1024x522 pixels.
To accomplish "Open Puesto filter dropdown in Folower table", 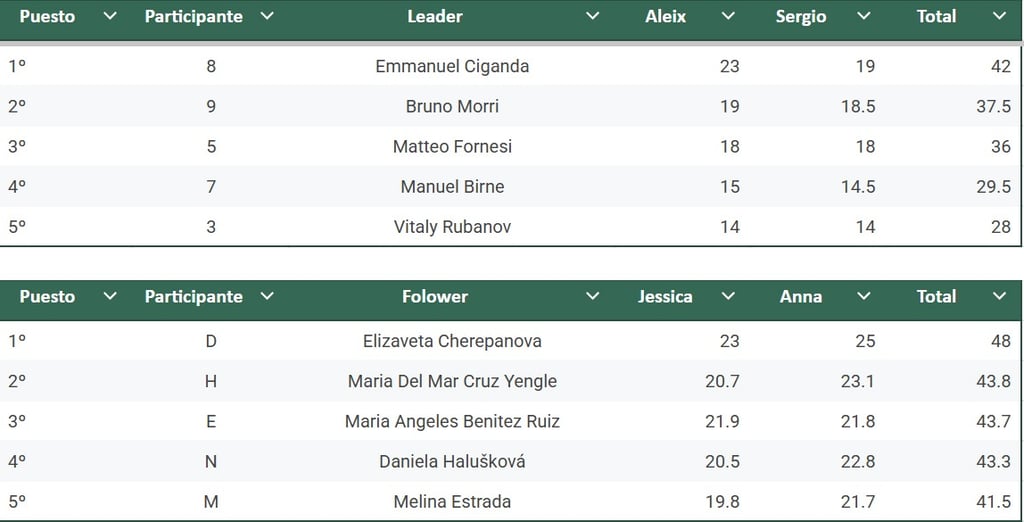I will pos(110,296).
